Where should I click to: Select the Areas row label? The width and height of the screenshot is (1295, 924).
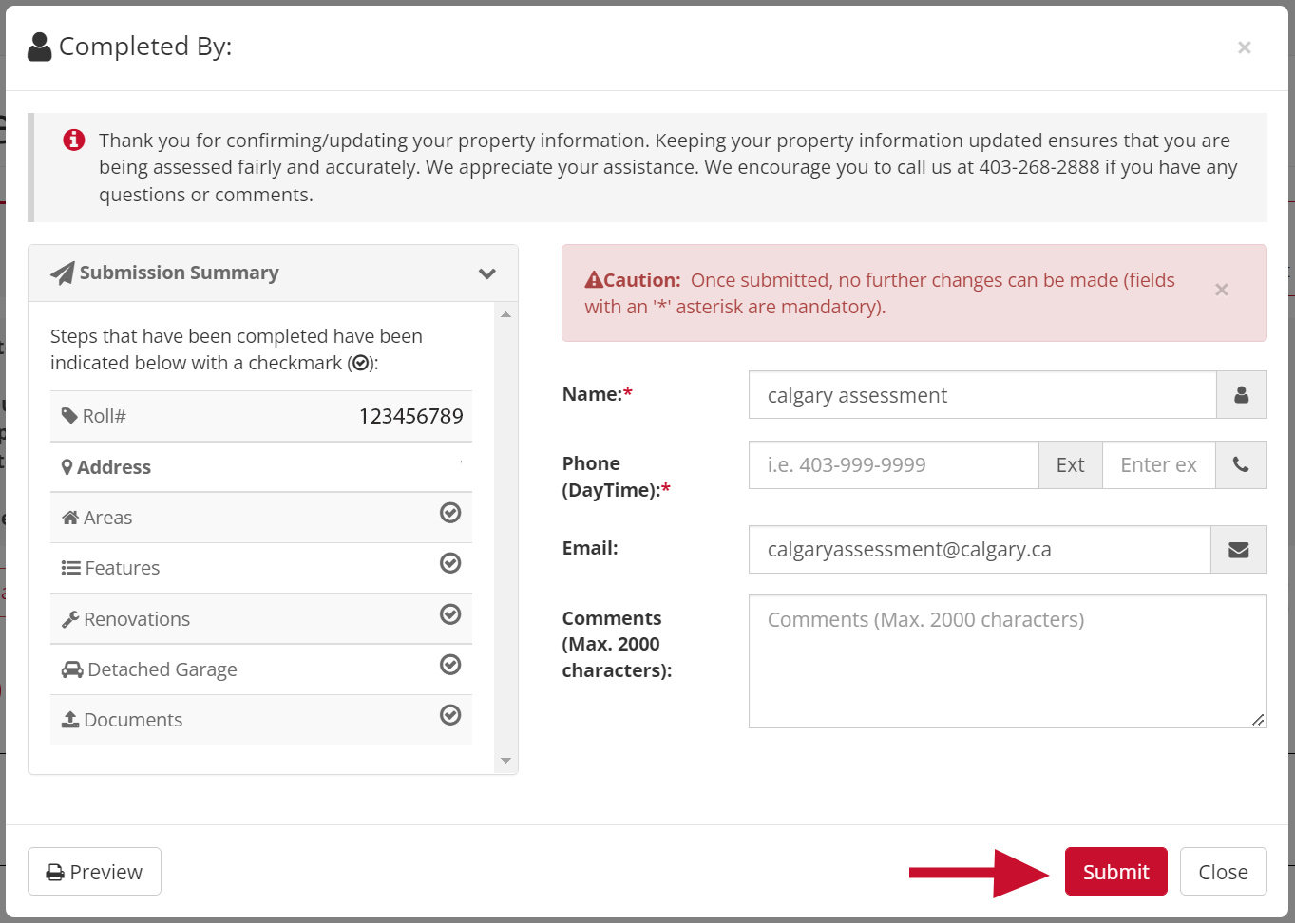click(107, 518)
